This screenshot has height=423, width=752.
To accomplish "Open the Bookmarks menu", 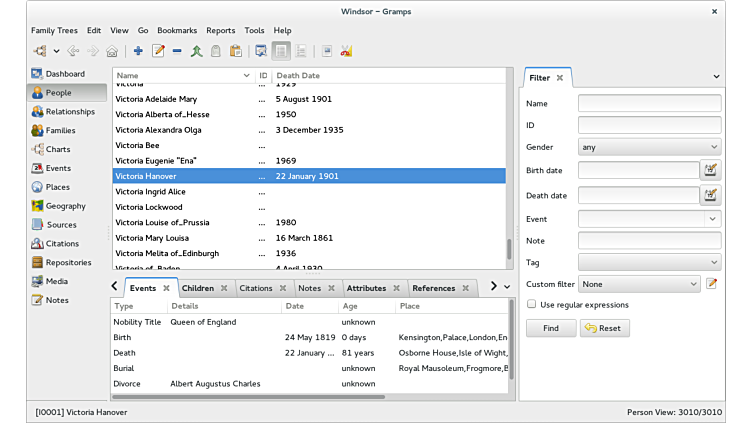I will click(177, 30).
